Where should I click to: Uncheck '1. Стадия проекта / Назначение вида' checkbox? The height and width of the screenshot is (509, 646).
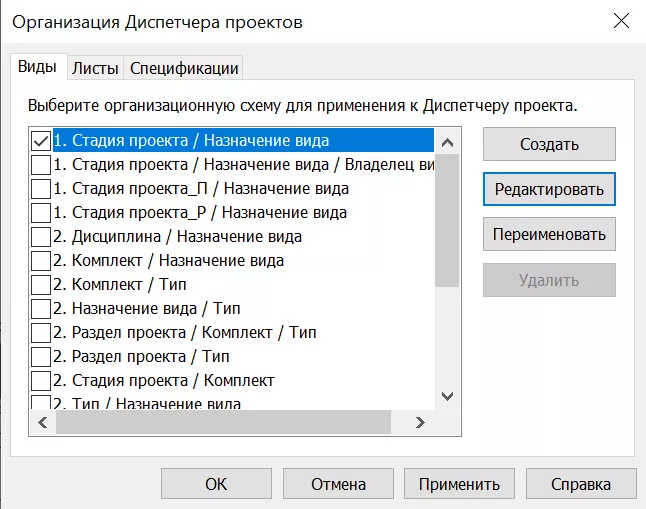click(41, 141)
